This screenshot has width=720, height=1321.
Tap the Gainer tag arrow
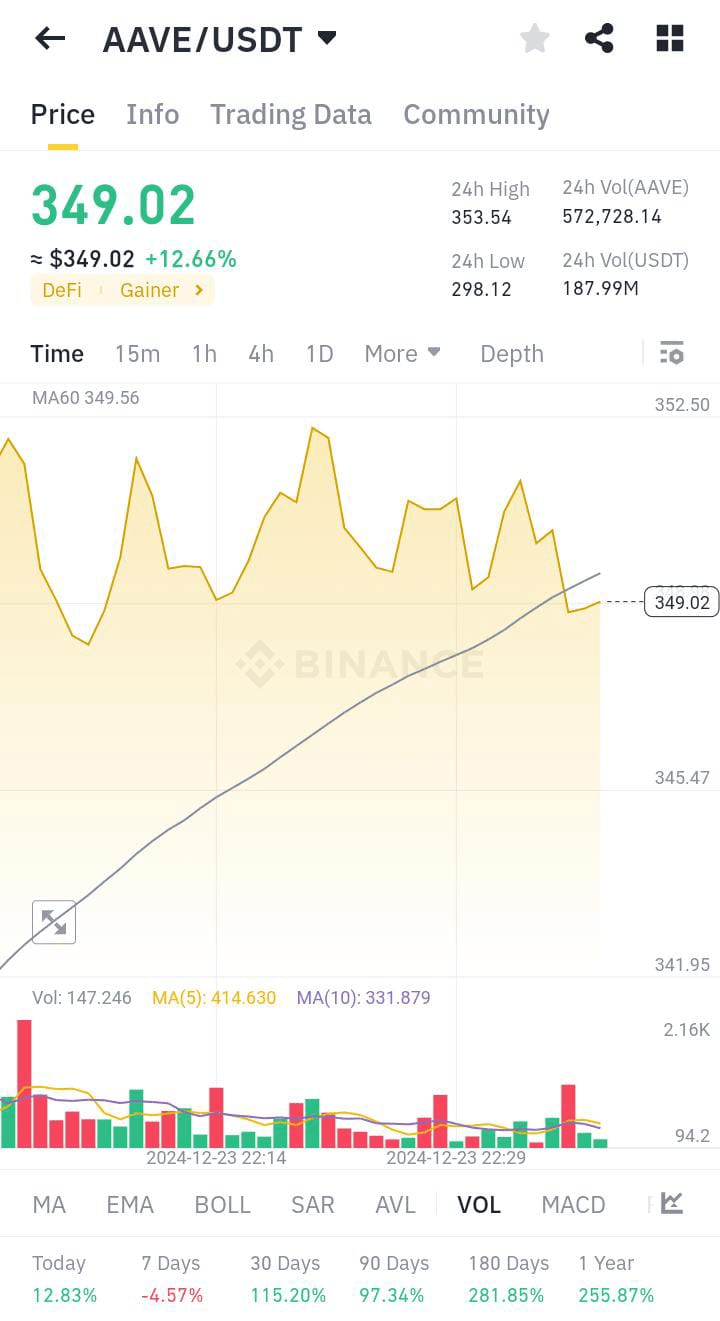(x=199, y=290)
